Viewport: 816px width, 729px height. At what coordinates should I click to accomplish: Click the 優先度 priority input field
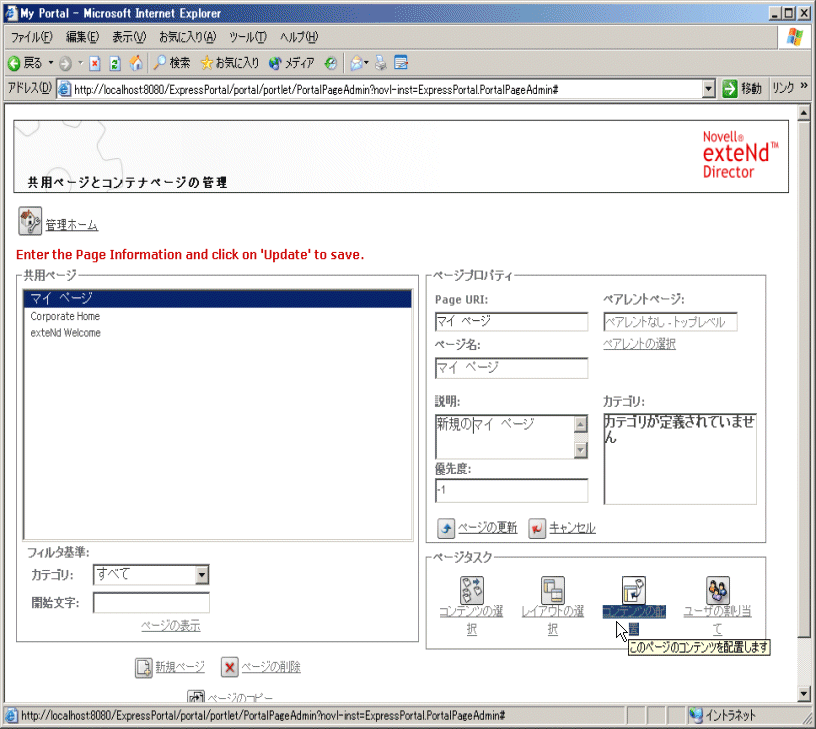pyautogui.click(x=512, y=490)
